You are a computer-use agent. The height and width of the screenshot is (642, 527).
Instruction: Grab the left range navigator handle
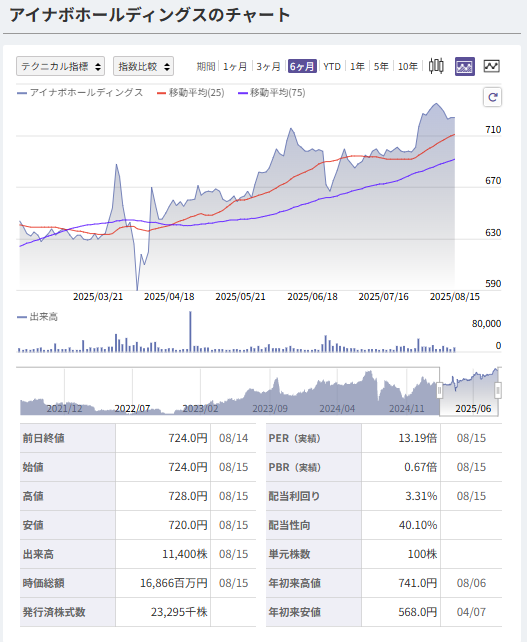pyautogui.click(x=439, y=390)
